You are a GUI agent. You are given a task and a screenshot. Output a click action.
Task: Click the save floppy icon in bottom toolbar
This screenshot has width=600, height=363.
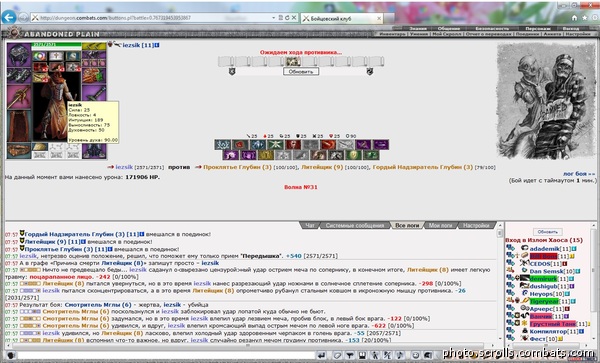pyautogui.click(x=362, y=355)
